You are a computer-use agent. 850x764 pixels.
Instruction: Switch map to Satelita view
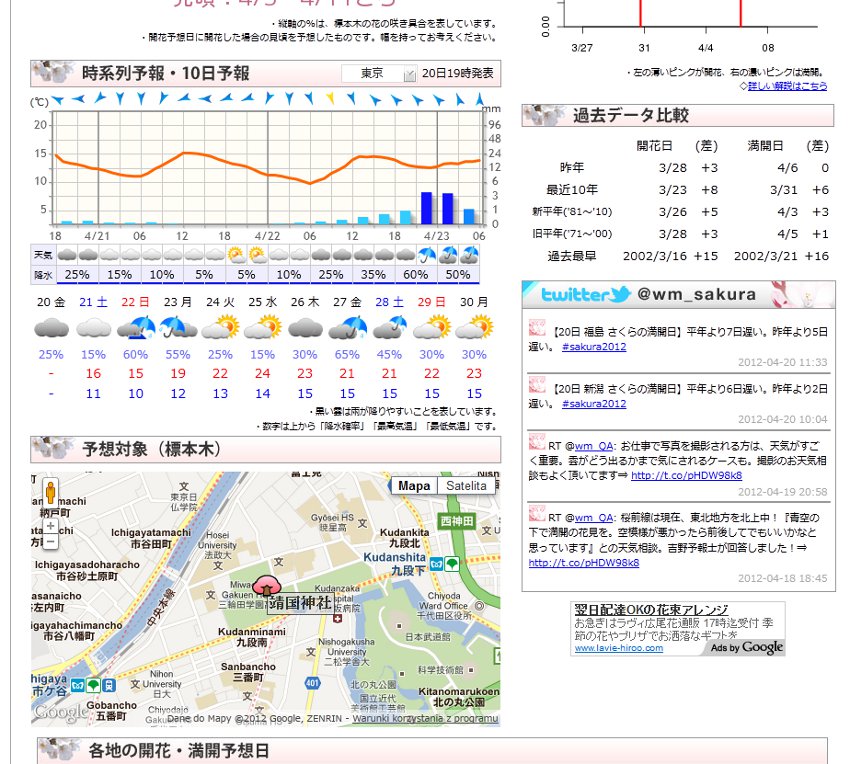[x=466, y=486]
